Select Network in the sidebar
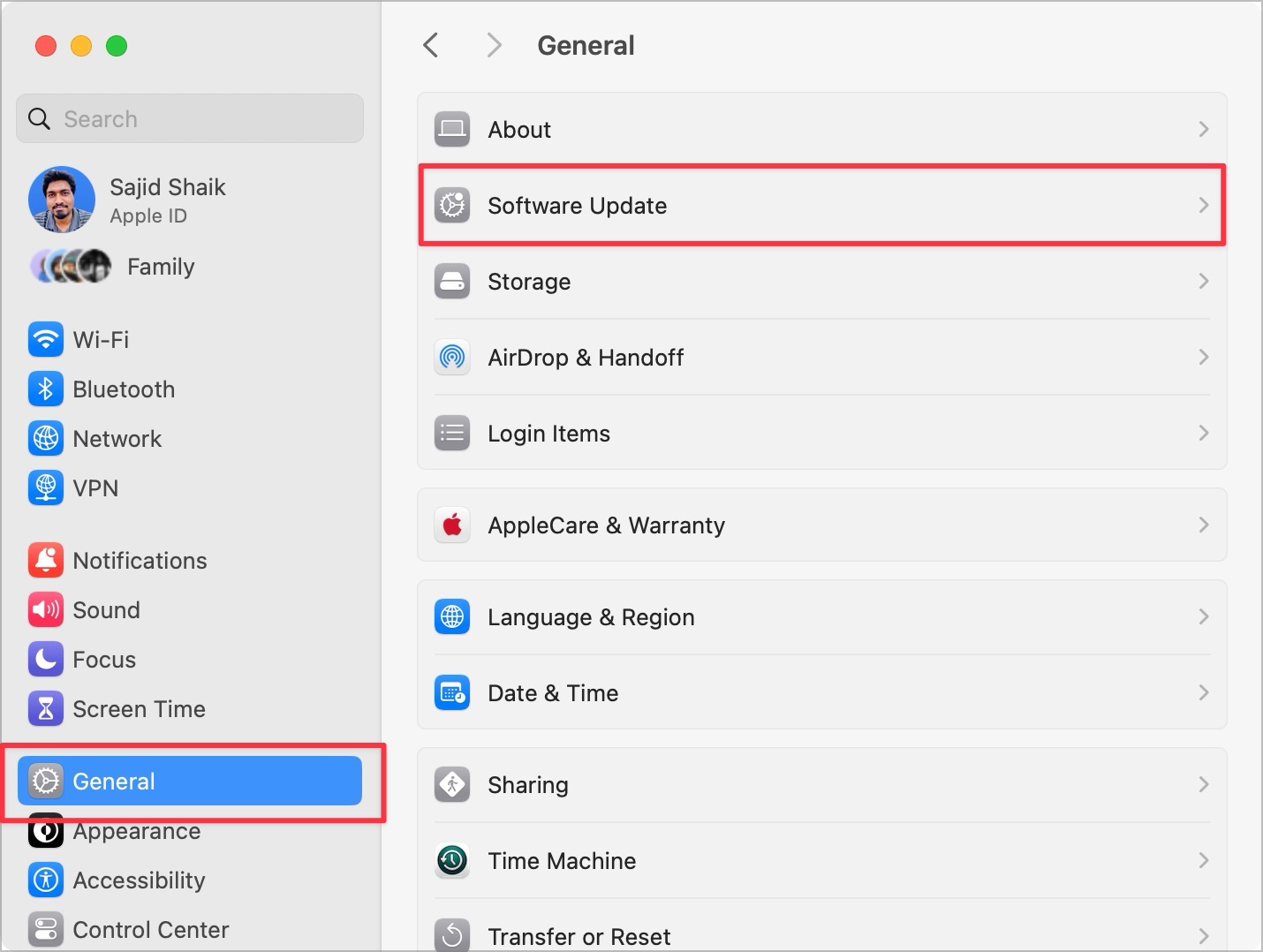 [x=117, y=439]
